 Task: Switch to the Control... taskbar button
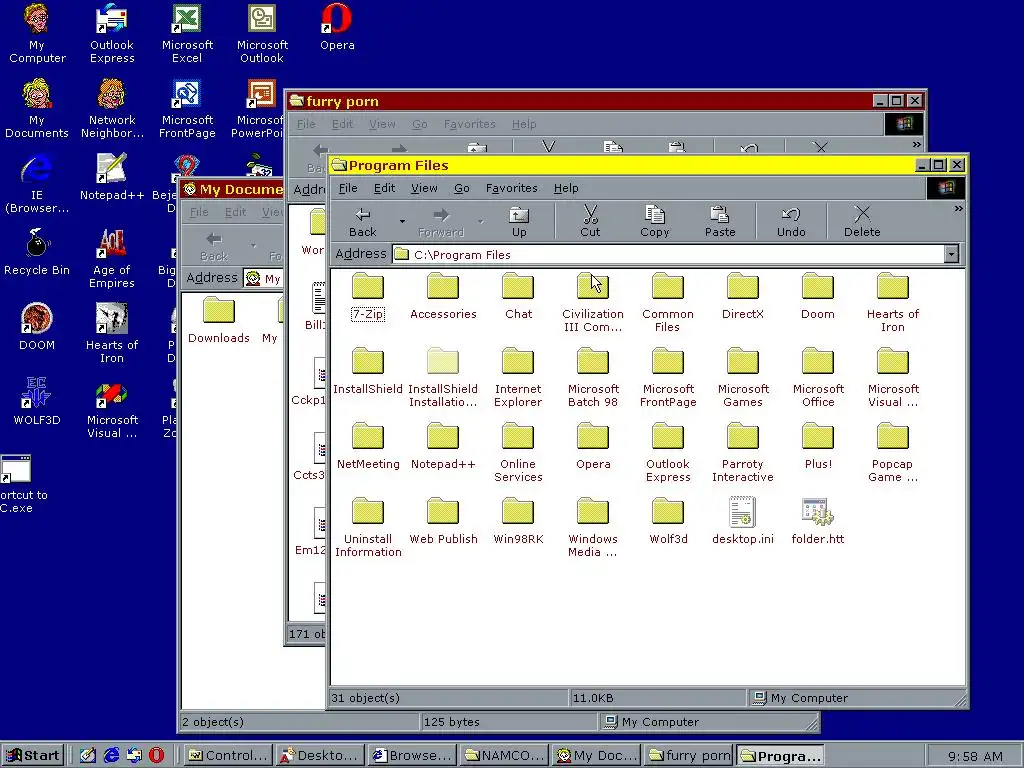click(228, 756)
